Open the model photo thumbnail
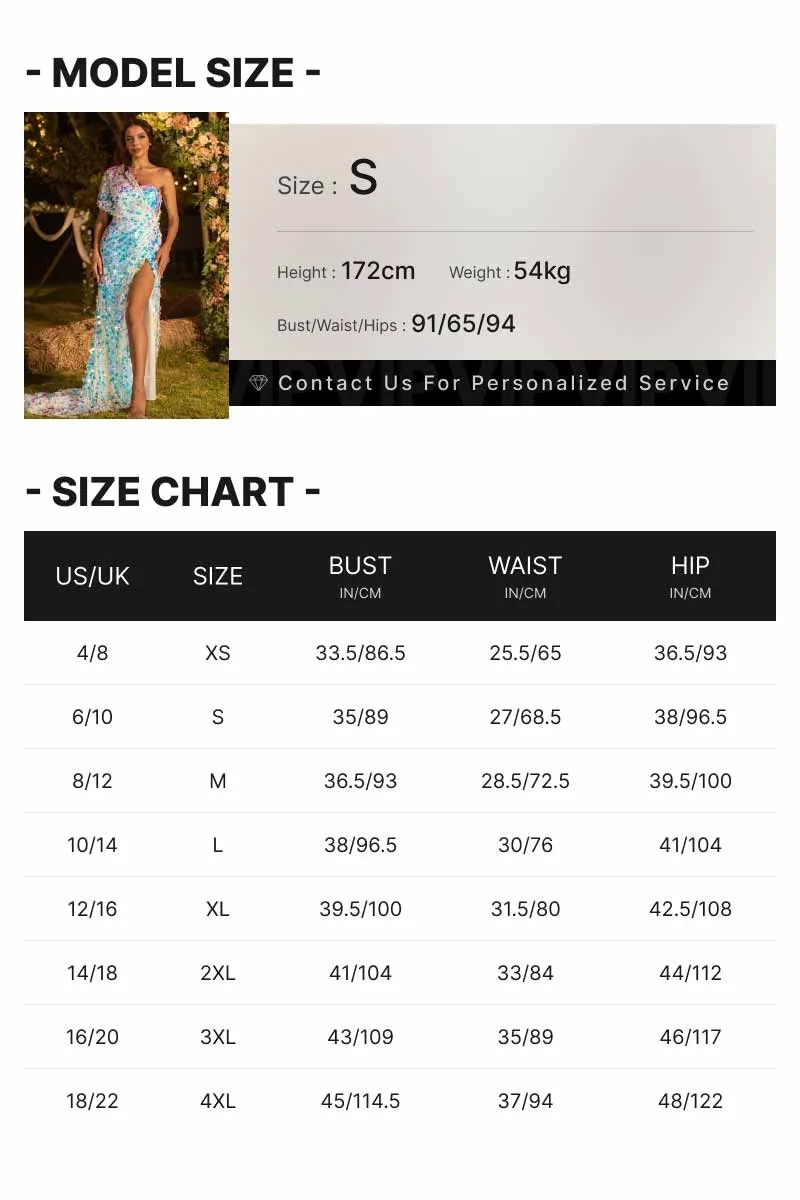Screen dimensions: 800x1200 [x=126, y=265]
